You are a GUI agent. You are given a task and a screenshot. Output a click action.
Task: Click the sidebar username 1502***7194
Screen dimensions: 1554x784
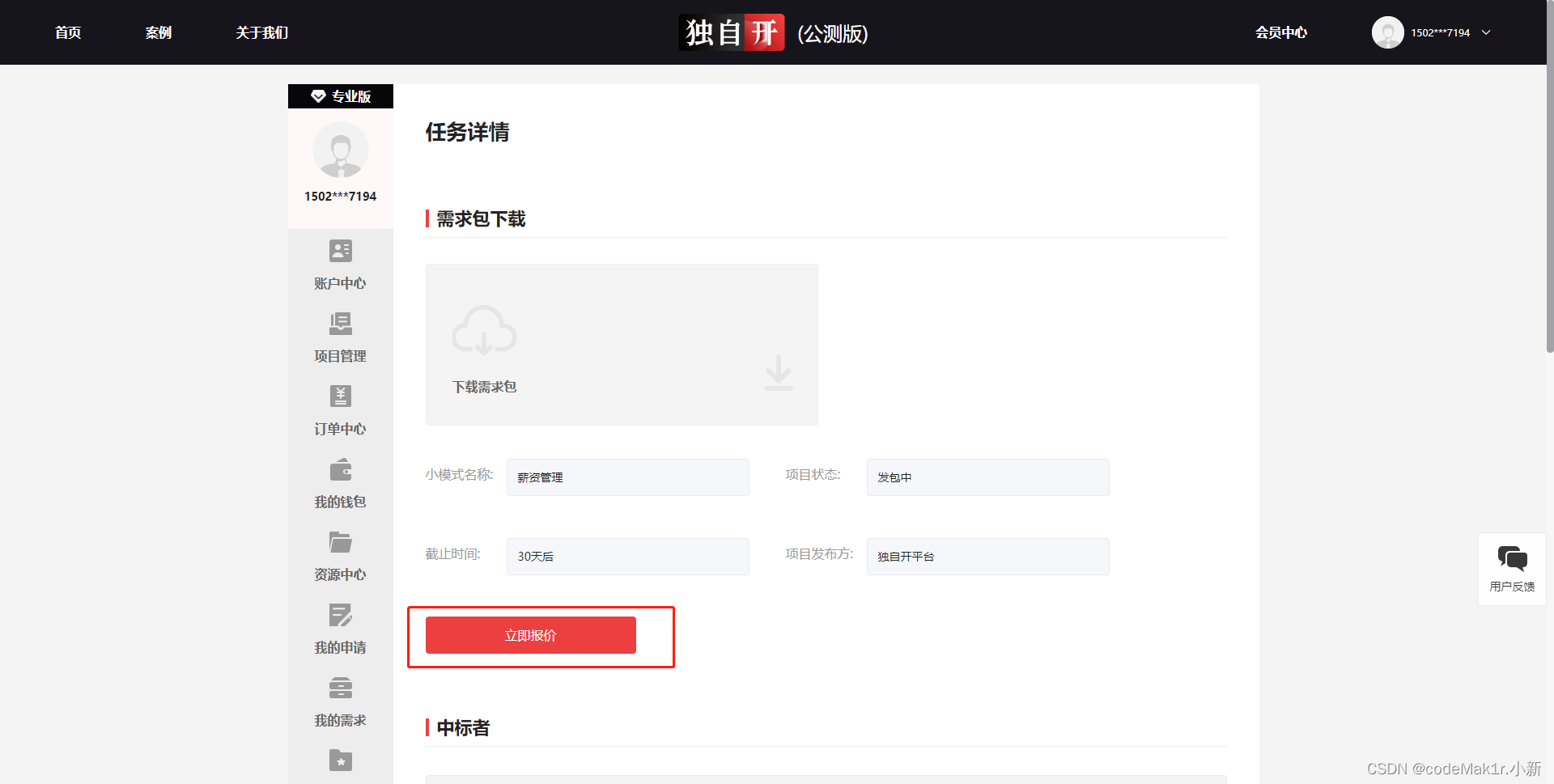[x=341, y=197]
